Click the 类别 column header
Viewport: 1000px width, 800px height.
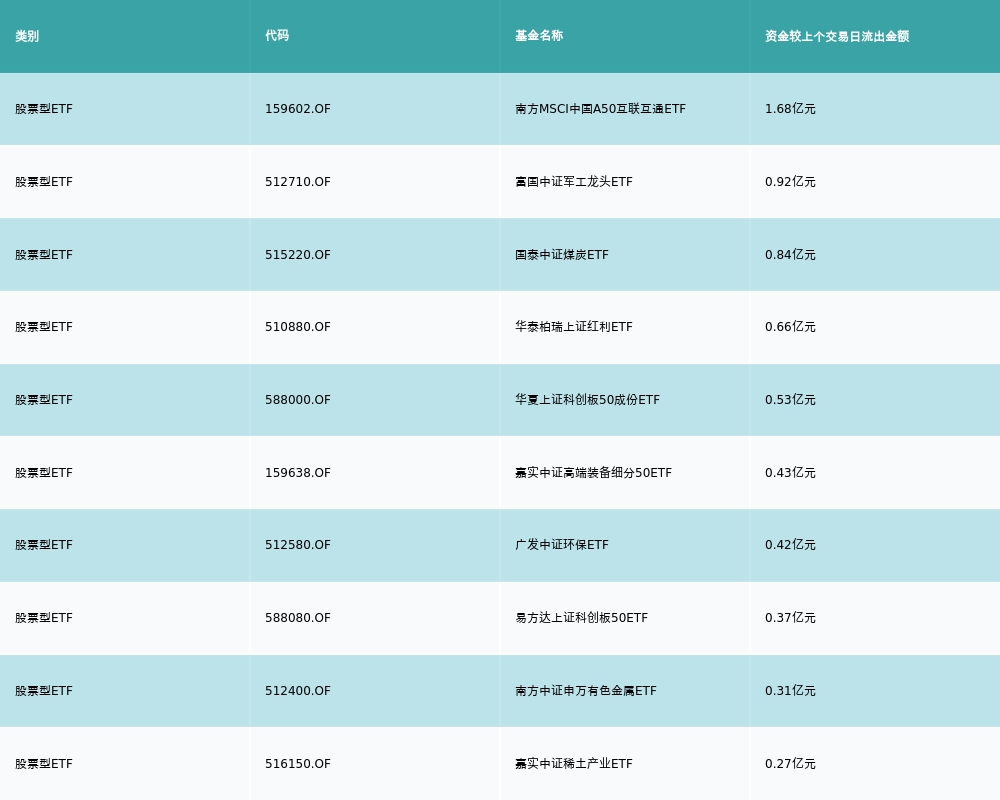27,36
